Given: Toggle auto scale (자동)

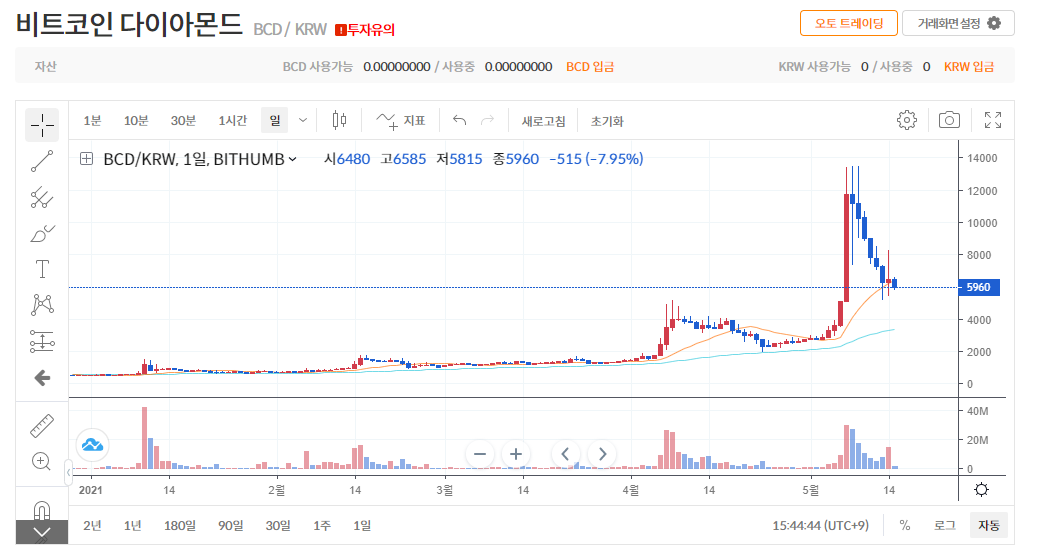Looking at the screenshot, I should point(988,526).
